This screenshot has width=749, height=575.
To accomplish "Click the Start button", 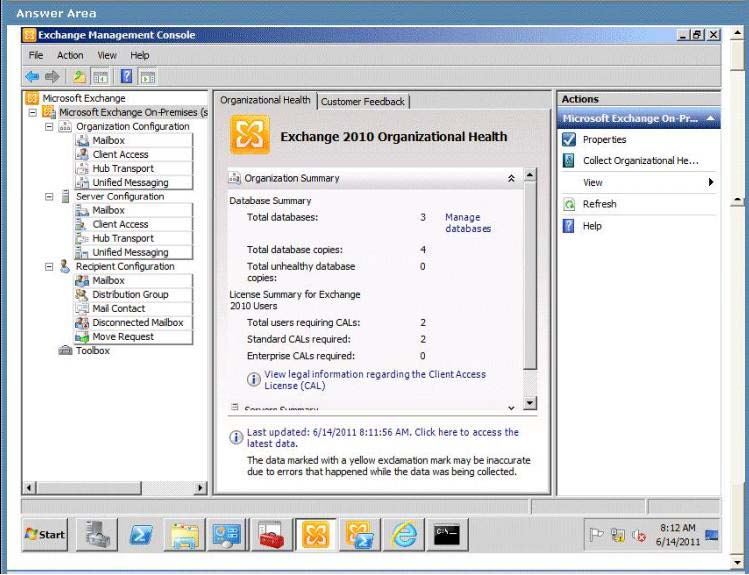I will [45, 534].
